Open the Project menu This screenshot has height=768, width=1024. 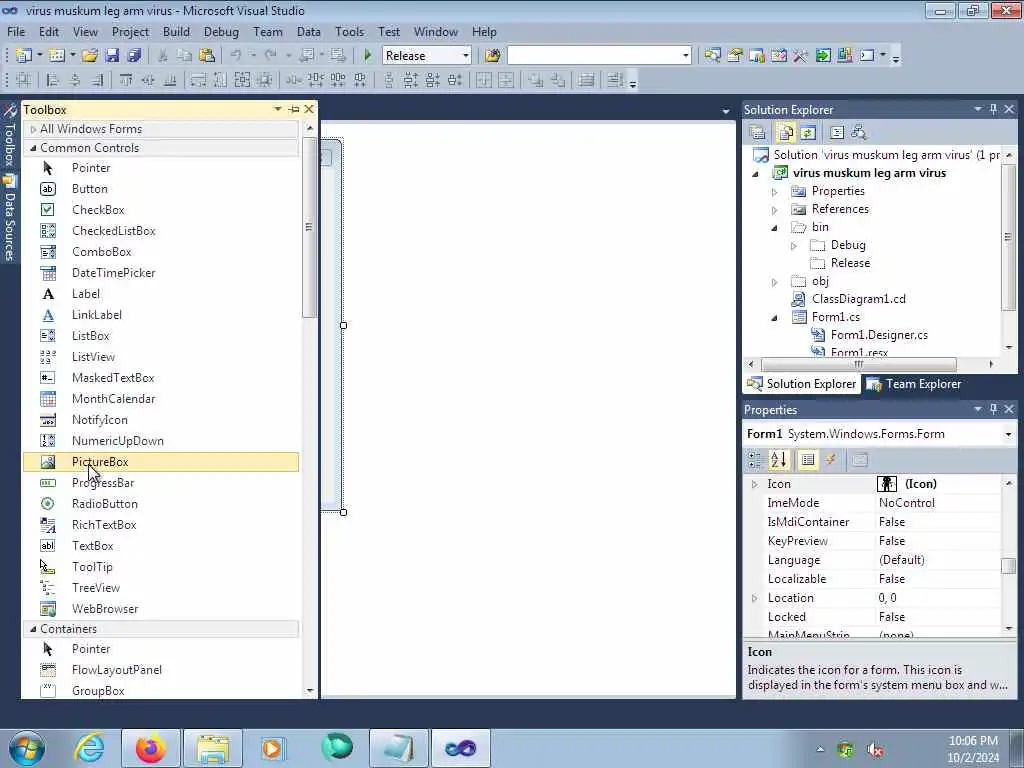click(130, 31)
